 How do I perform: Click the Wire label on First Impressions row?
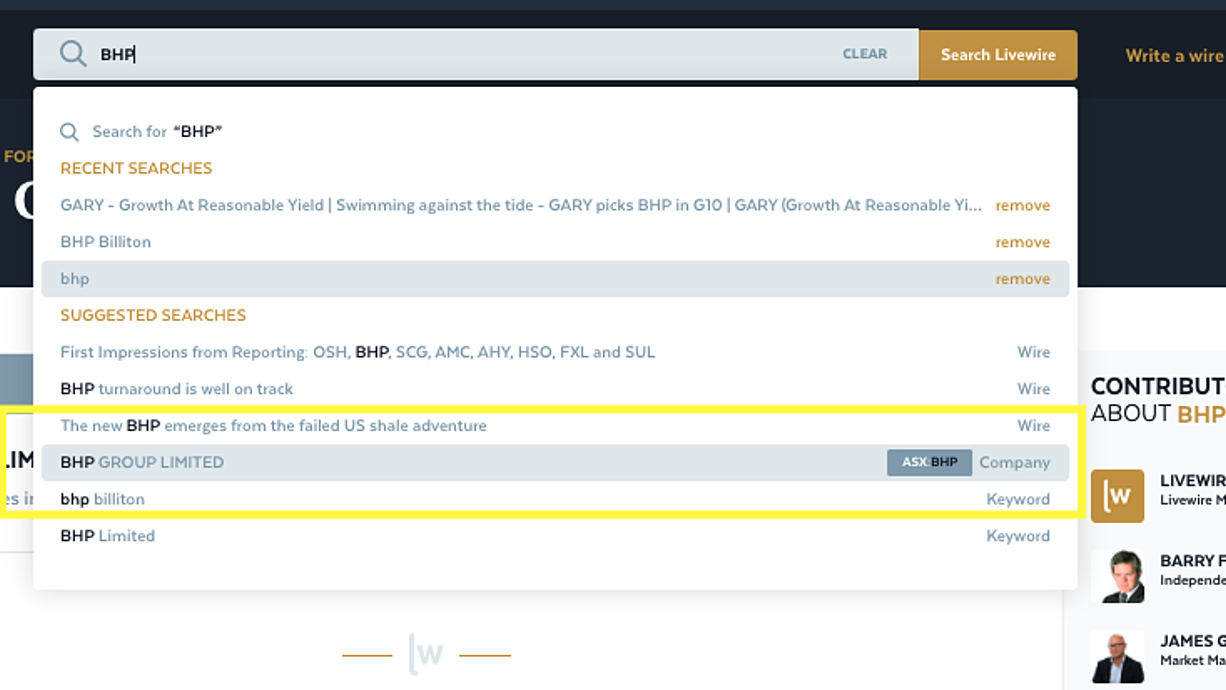(1034, 352)
